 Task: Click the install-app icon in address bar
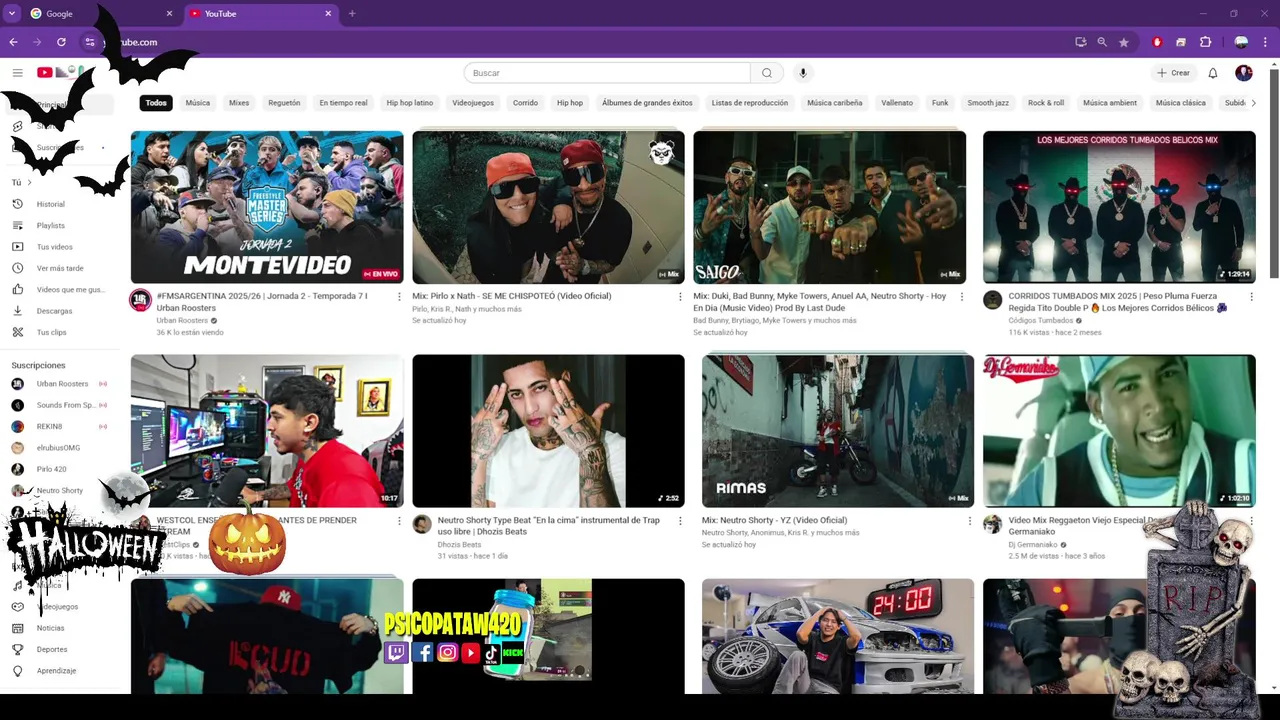pyautogui.click(x=1081, y=42)
